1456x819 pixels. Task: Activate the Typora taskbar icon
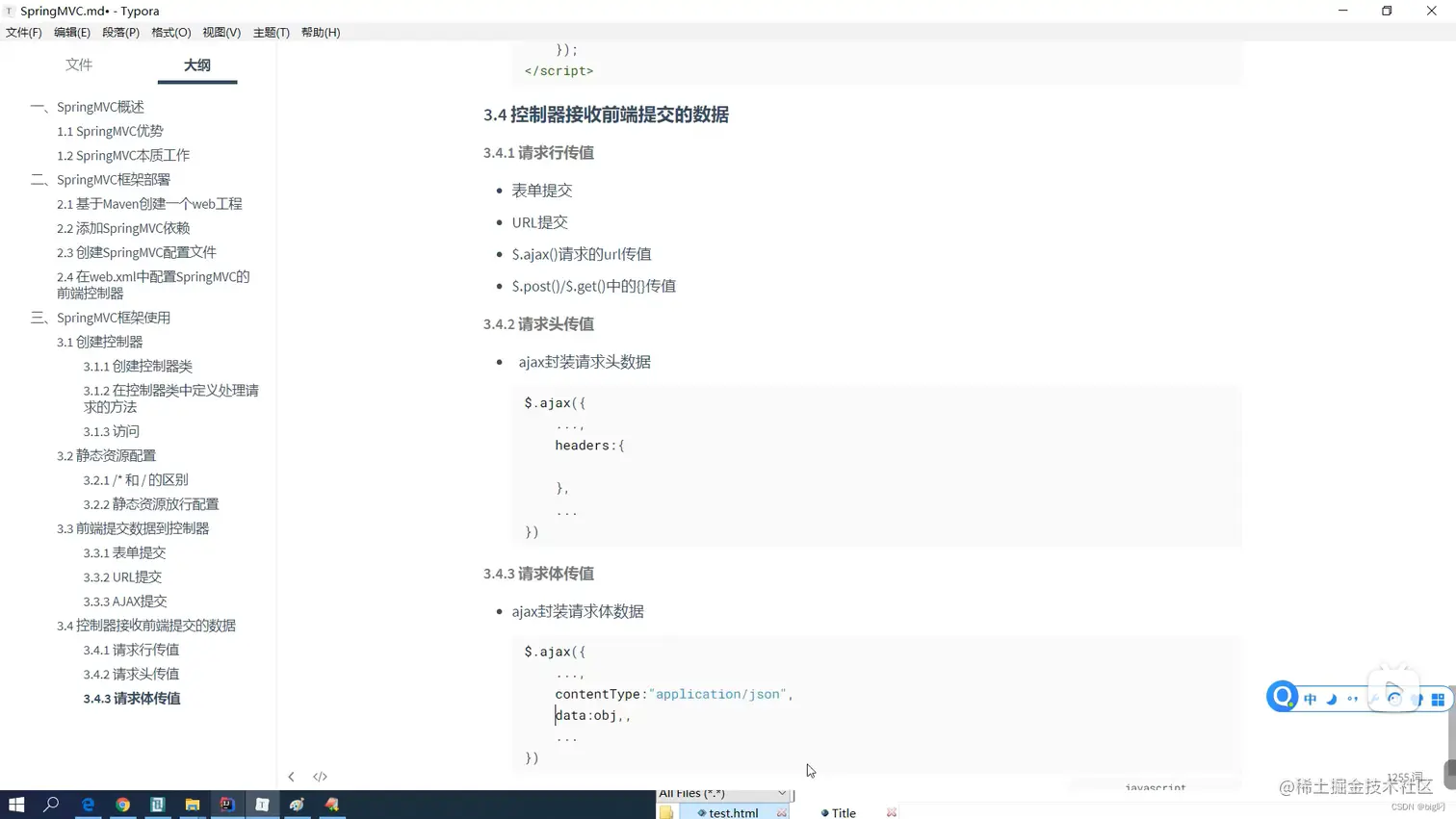point(262,805)
